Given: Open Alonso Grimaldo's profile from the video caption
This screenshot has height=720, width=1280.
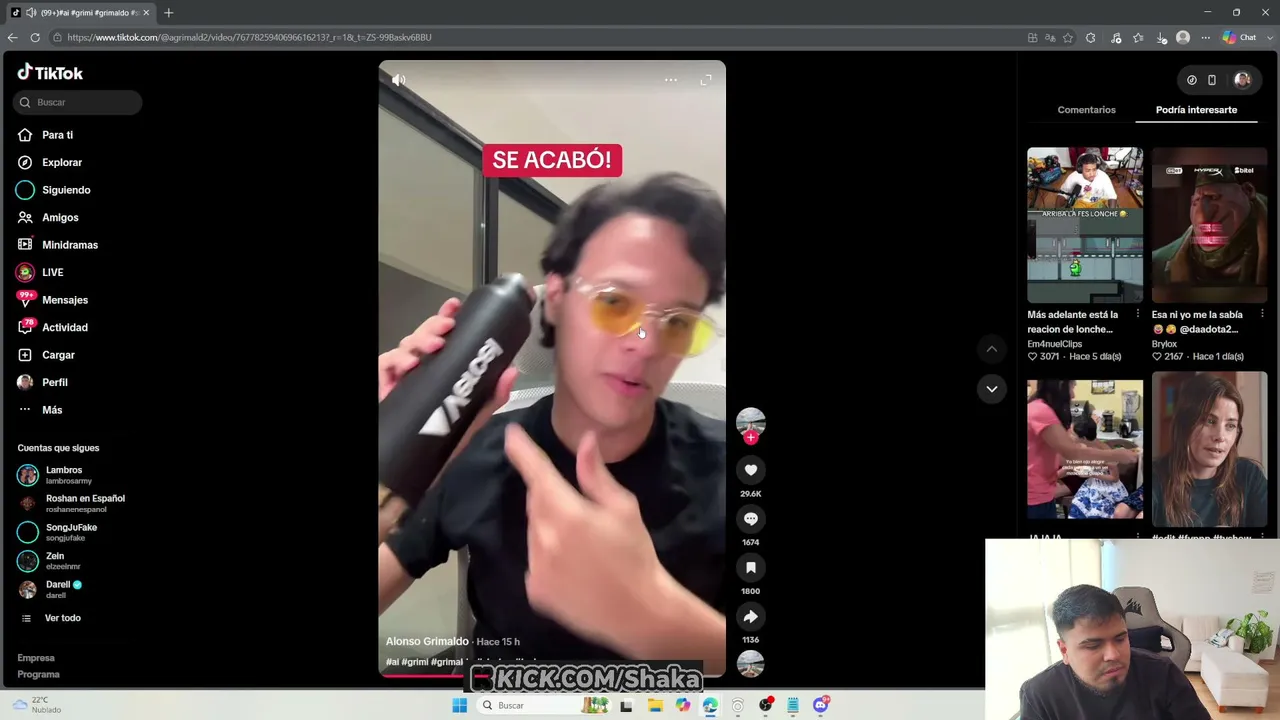Looking at the screenshot, I should point(427,641).
